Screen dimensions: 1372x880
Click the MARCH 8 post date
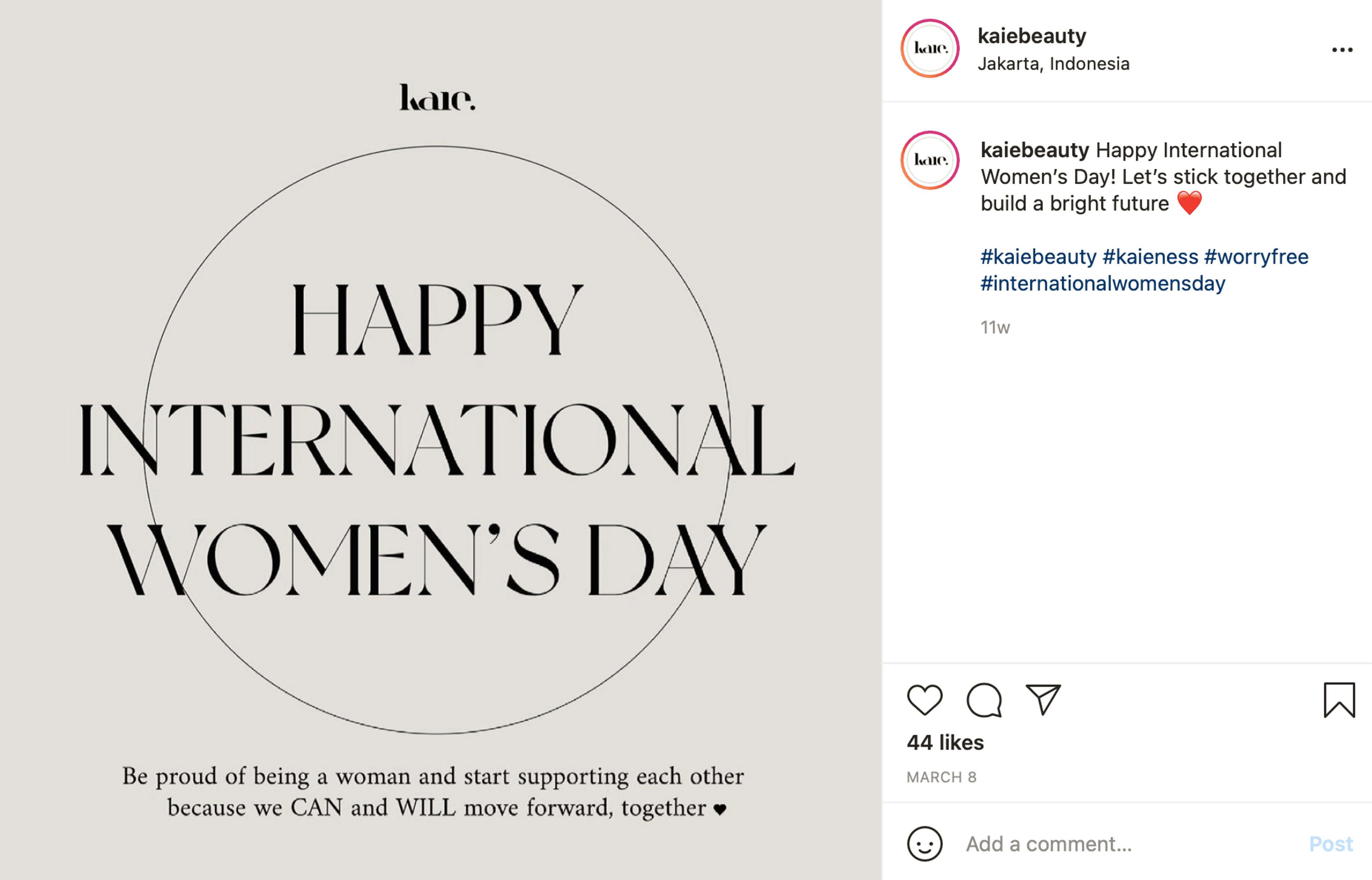point(941,777)
